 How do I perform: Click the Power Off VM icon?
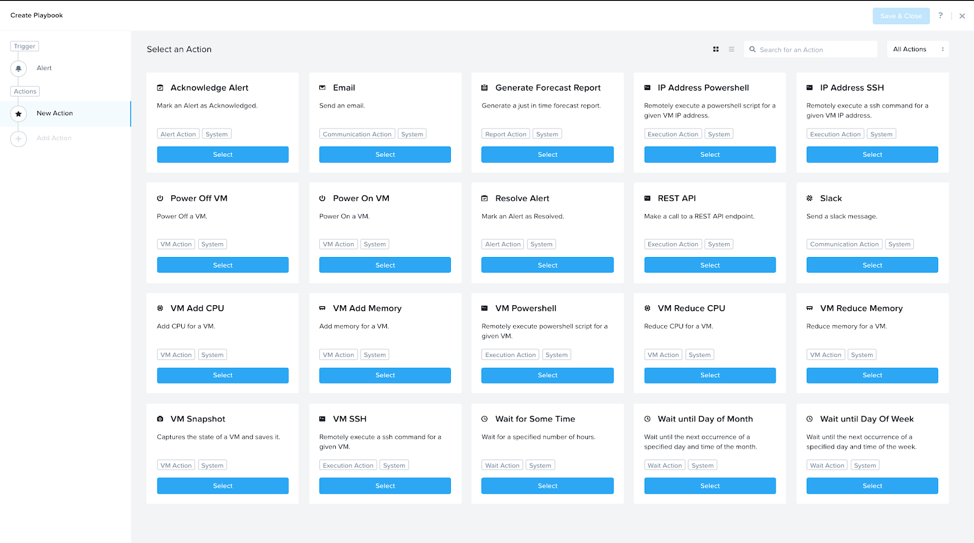[x=160, y=198]
